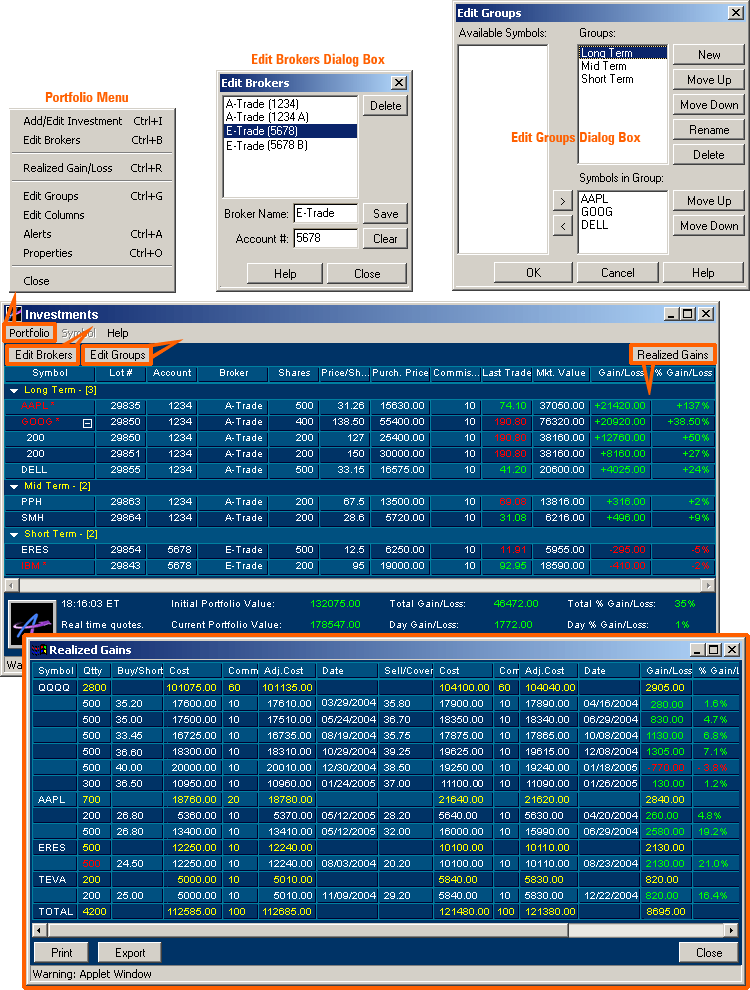Click the Medved logo in Investments status area
Viewport: 750px width, 990px height.
32,623
